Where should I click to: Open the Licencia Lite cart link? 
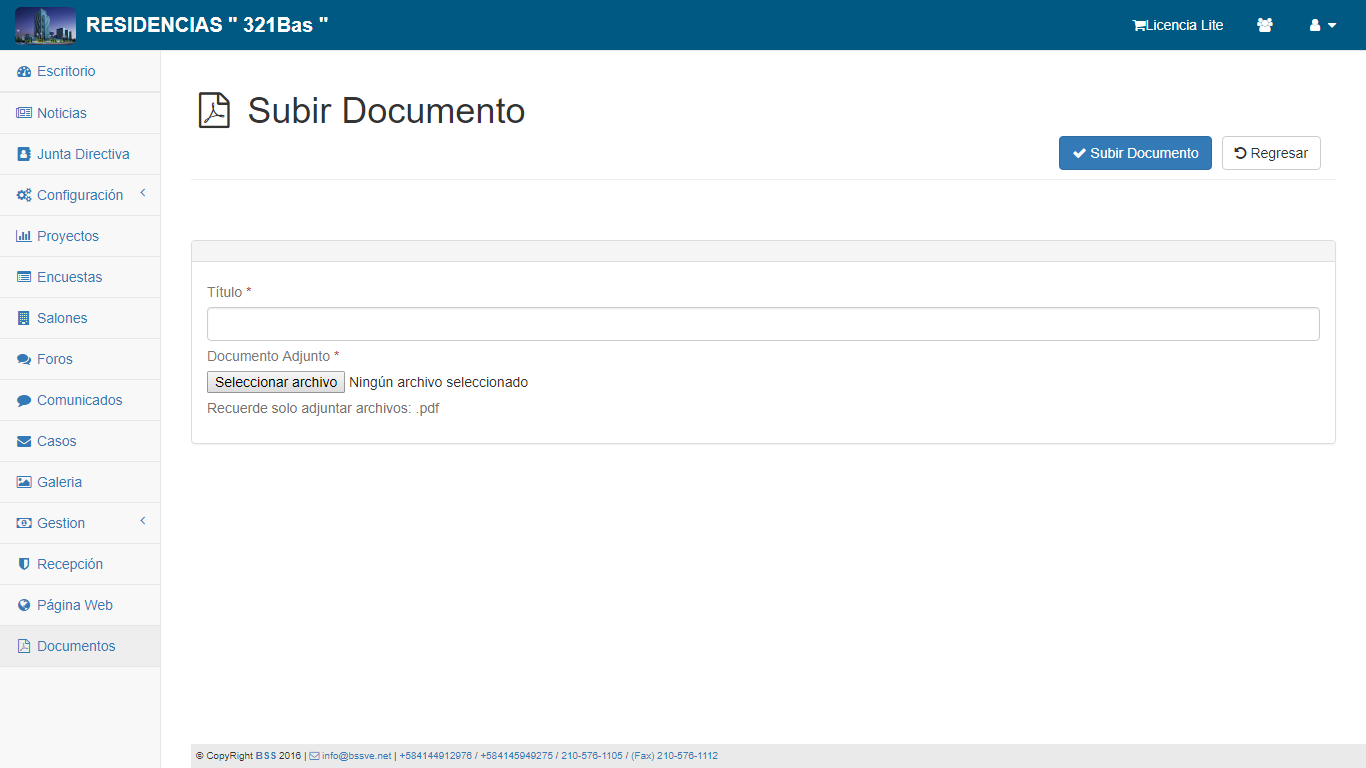click(1177, 25)
